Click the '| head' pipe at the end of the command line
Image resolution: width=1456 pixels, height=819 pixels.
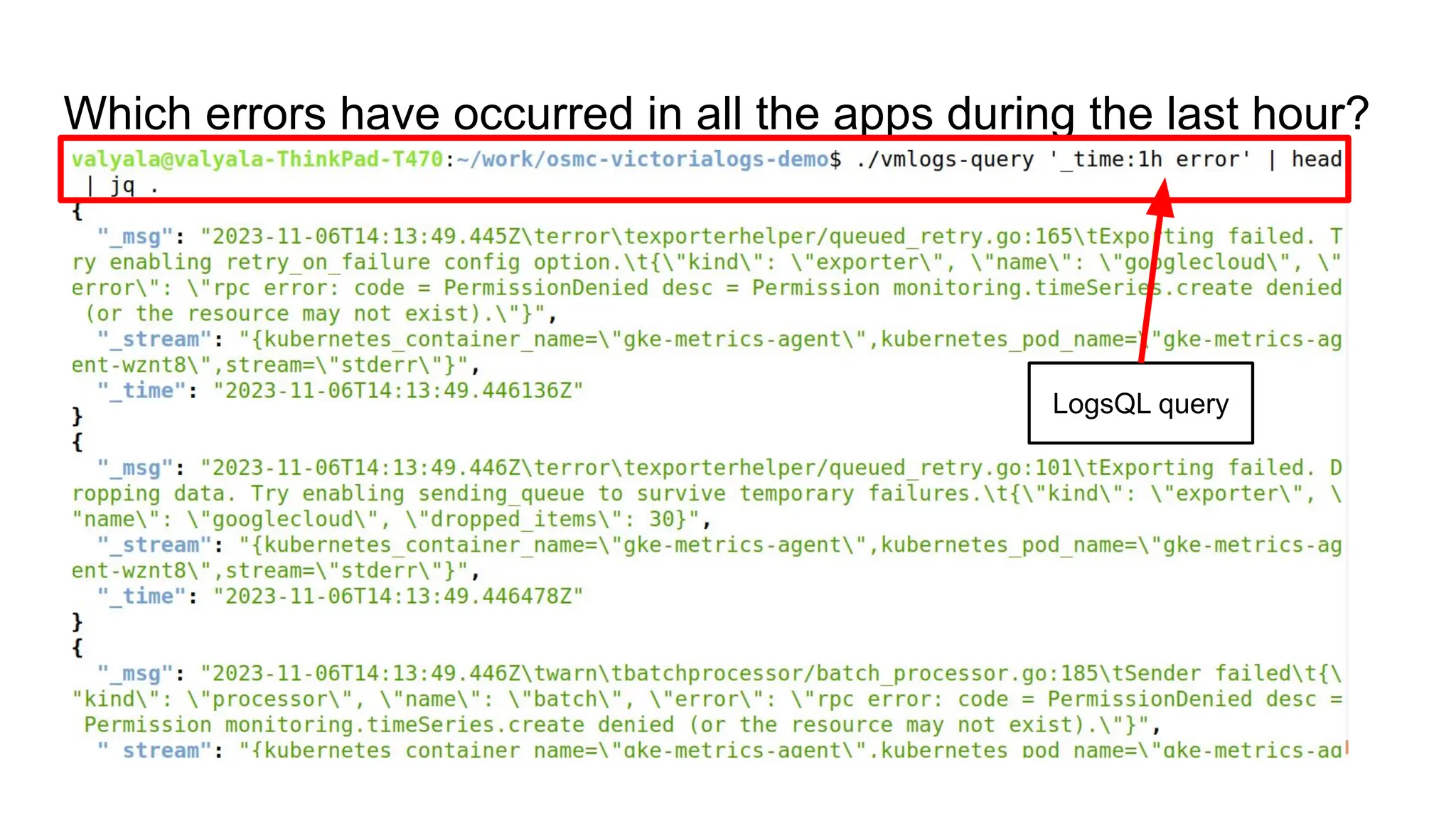[x=1304, y=159]
